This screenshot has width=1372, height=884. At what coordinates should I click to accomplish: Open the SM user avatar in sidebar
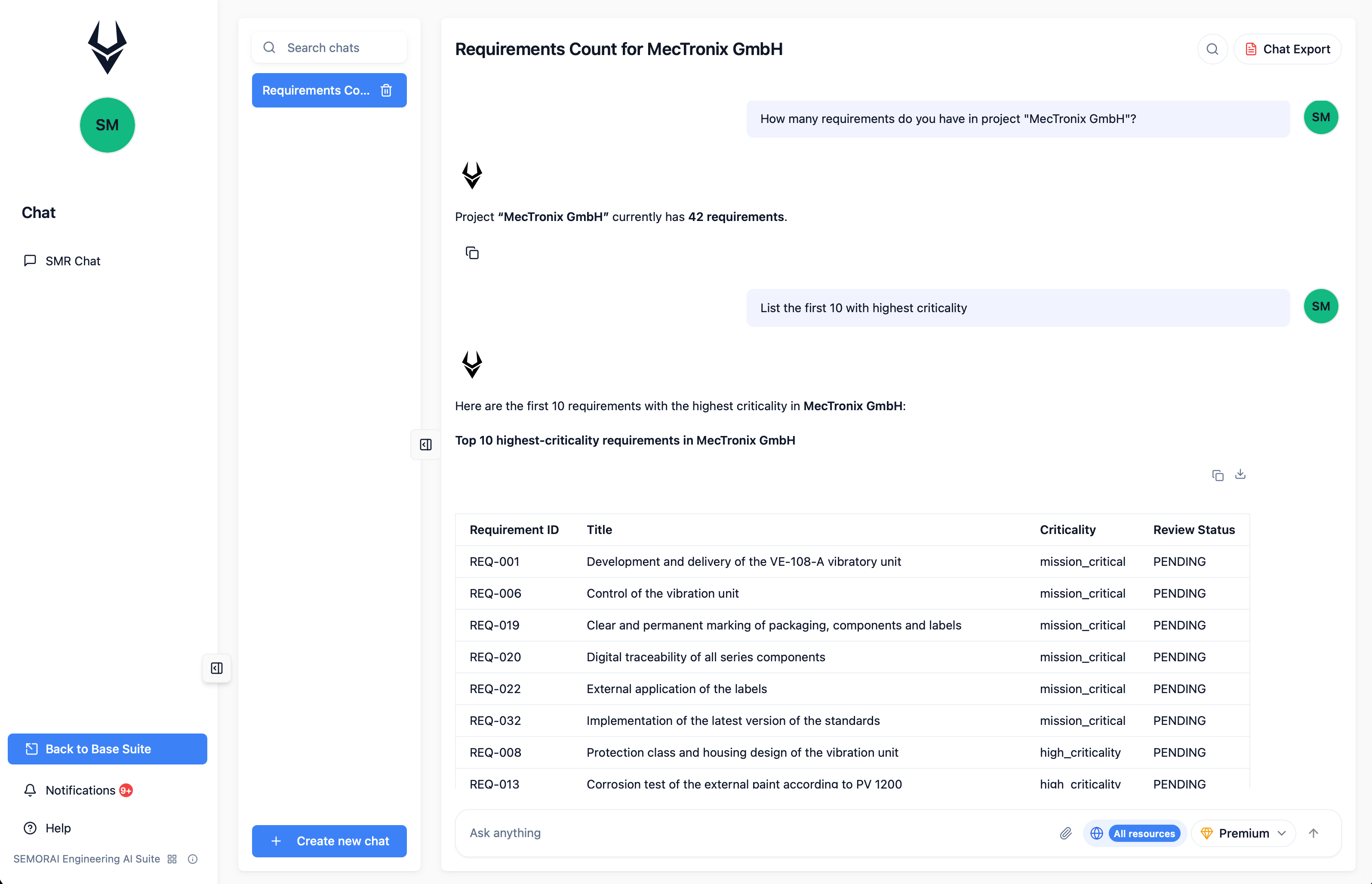108,125
